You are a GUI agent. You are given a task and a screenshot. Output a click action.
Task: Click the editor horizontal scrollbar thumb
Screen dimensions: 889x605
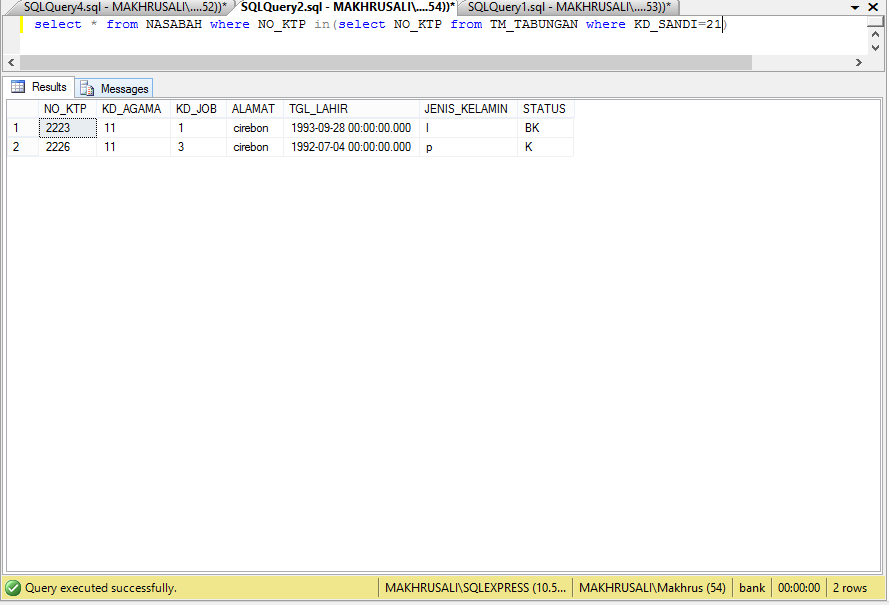point(386,62)
